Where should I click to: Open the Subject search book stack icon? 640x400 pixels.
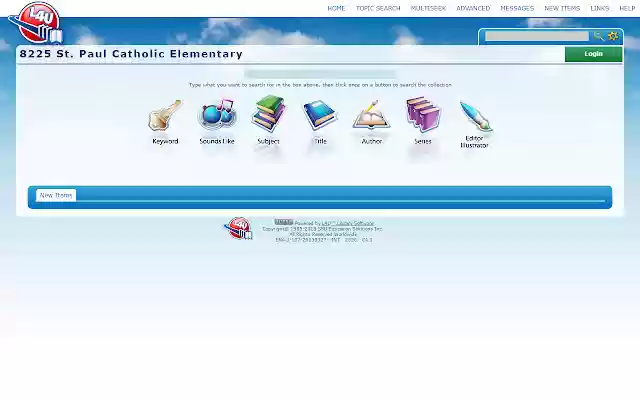[x=268, y=113]
